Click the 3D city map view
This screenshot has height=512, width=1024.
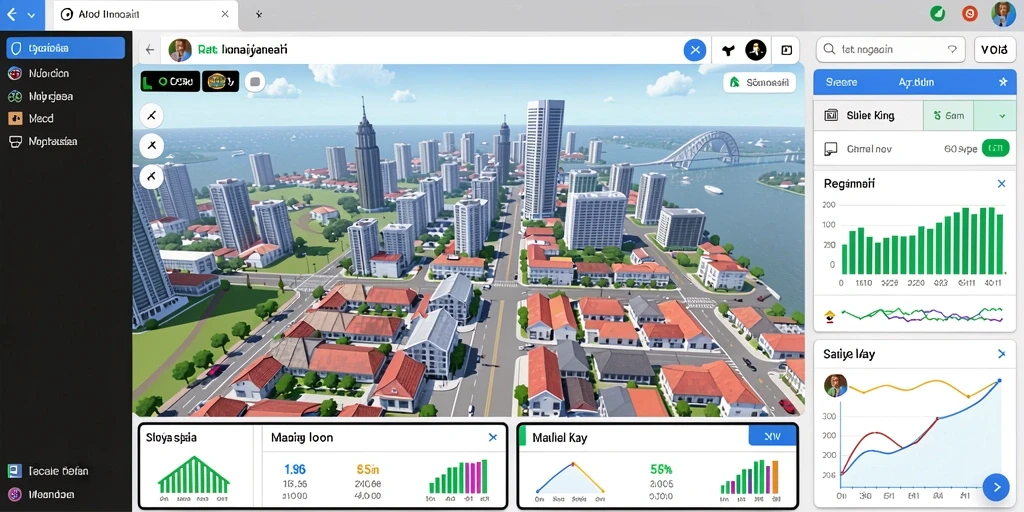tap(468, 240)
